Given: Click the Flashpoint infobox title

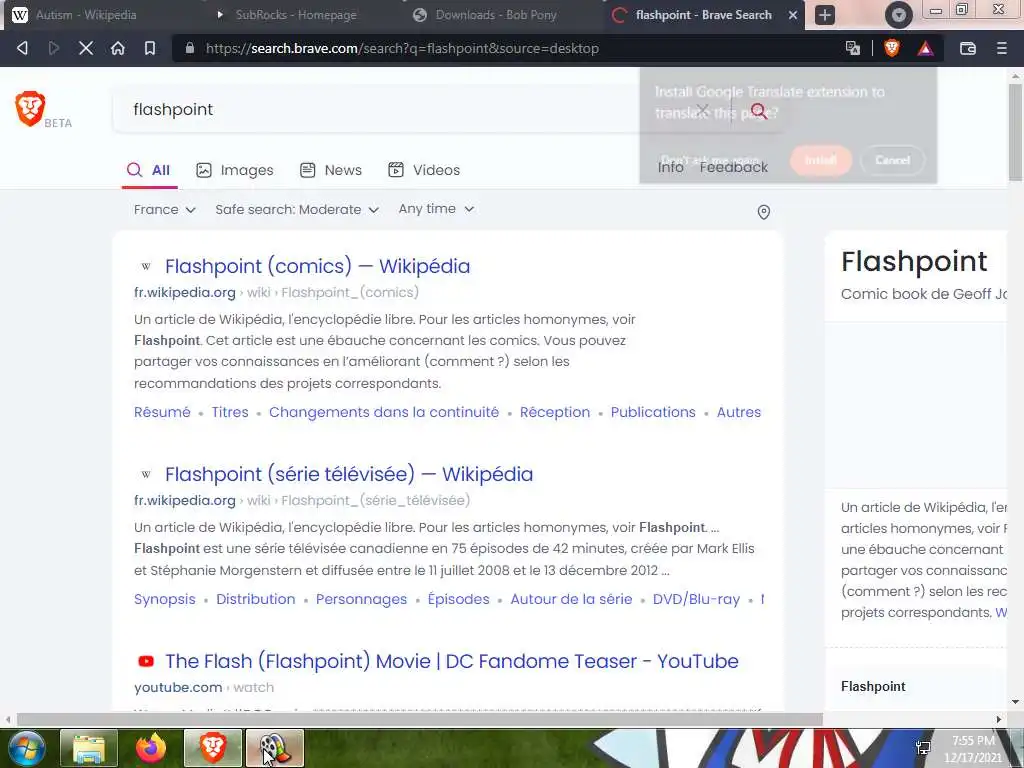Looking at the screenshot, I should (x=914, y=261).
